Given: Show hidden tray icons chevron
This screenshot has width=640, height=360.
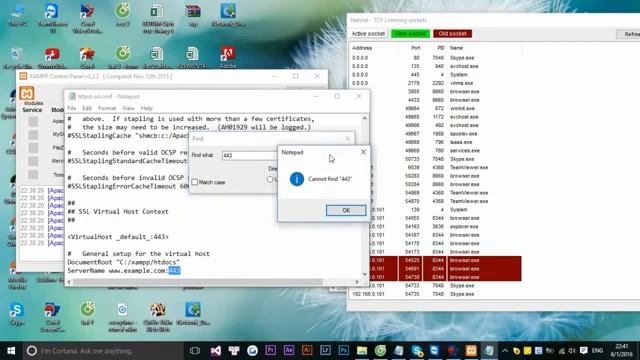Looking at the screenshot, I should pos(505,351).
